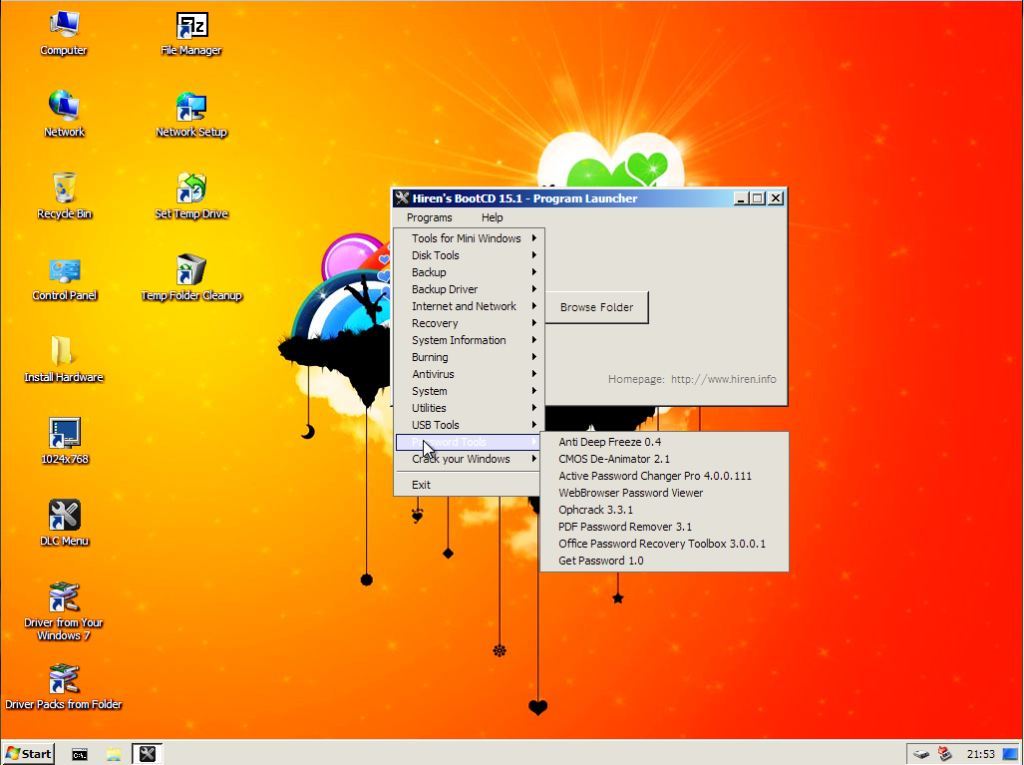
Task: Click the Browse Folder button
Action: 596,307
